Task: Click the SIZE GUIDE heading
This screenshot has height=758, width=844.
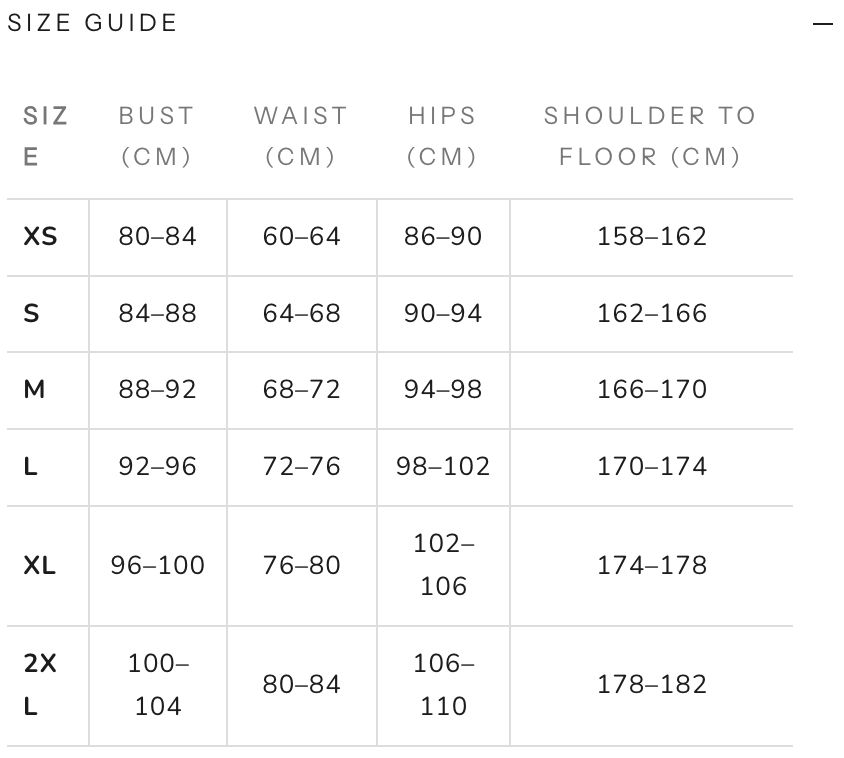Action: click(x=92, y=23)
